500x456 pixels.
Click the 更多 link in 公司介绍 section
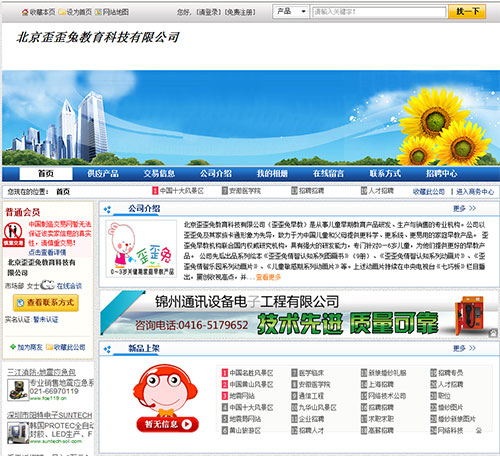click(464, 209)
